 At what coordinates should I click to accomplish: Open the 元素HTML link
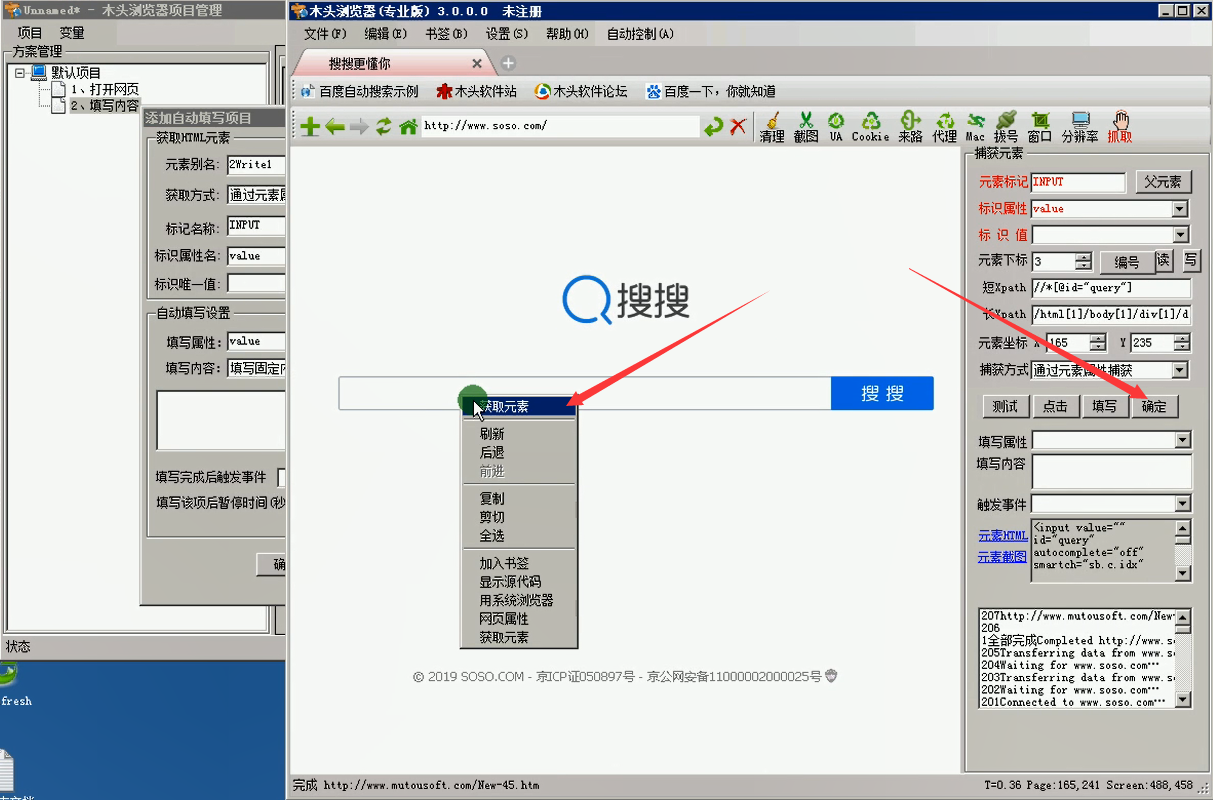[1003, 536]
